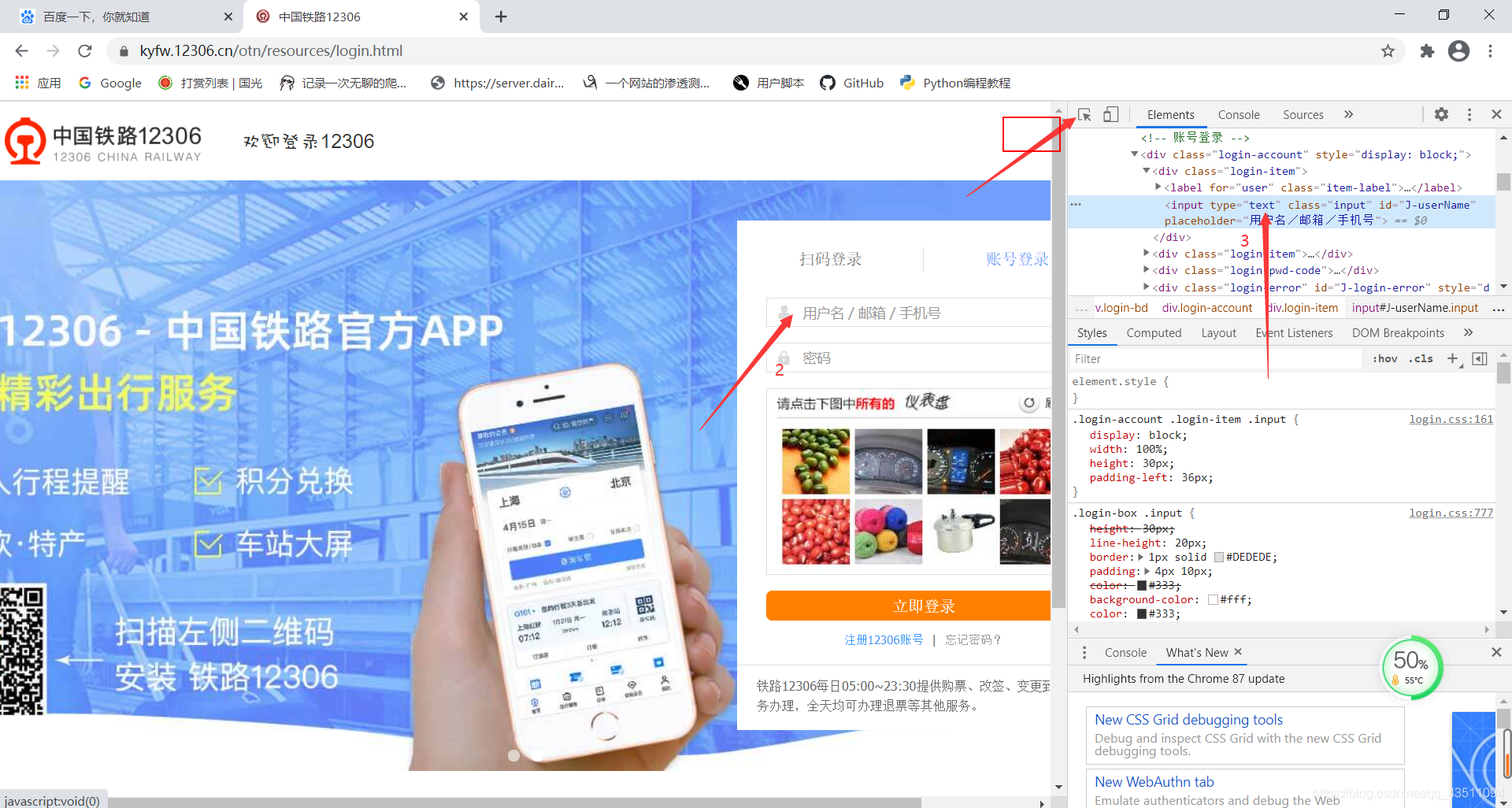Open the Chrome three-dot menu
The image size is (1512, 808).
pos(1490,51)
